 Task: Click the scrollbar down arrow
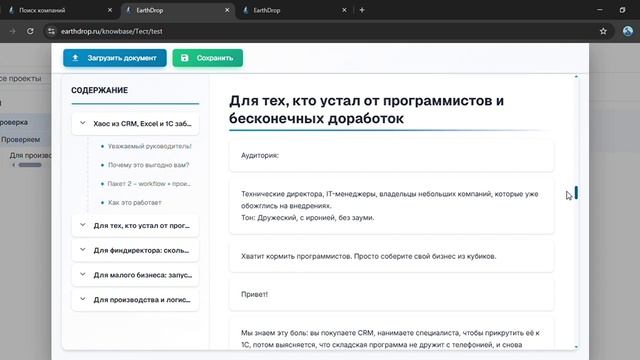tap(576, 347)
